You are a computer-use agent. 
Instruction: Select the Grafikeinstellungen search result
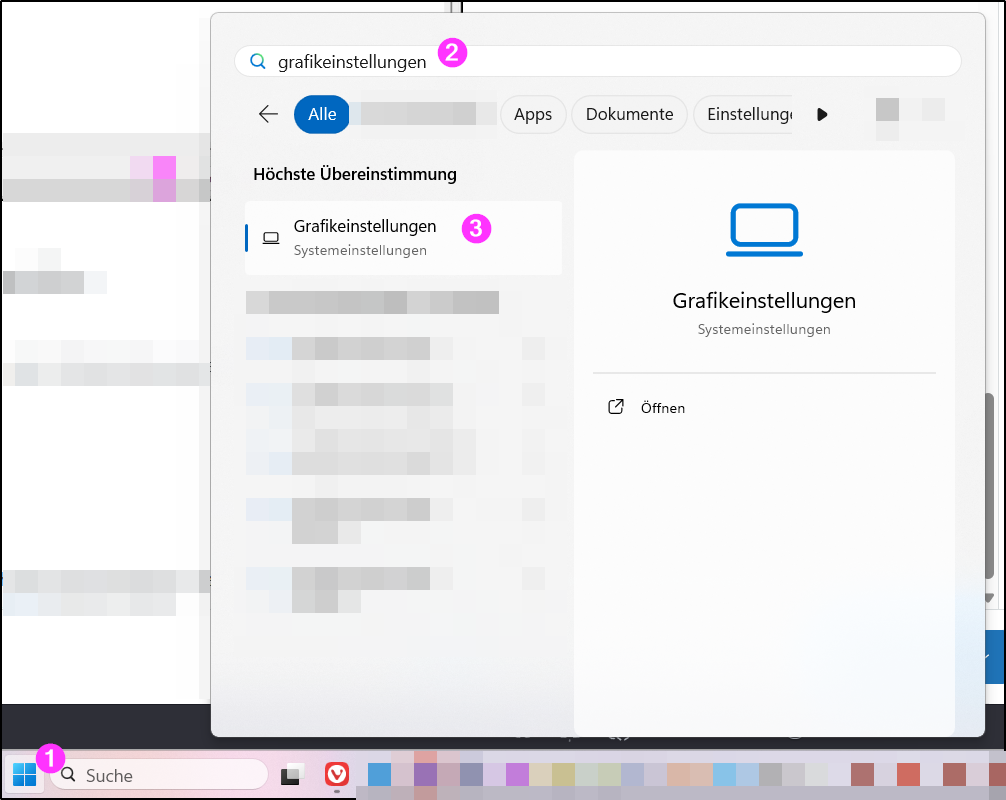pyautogui.click(x=404, y=238)
